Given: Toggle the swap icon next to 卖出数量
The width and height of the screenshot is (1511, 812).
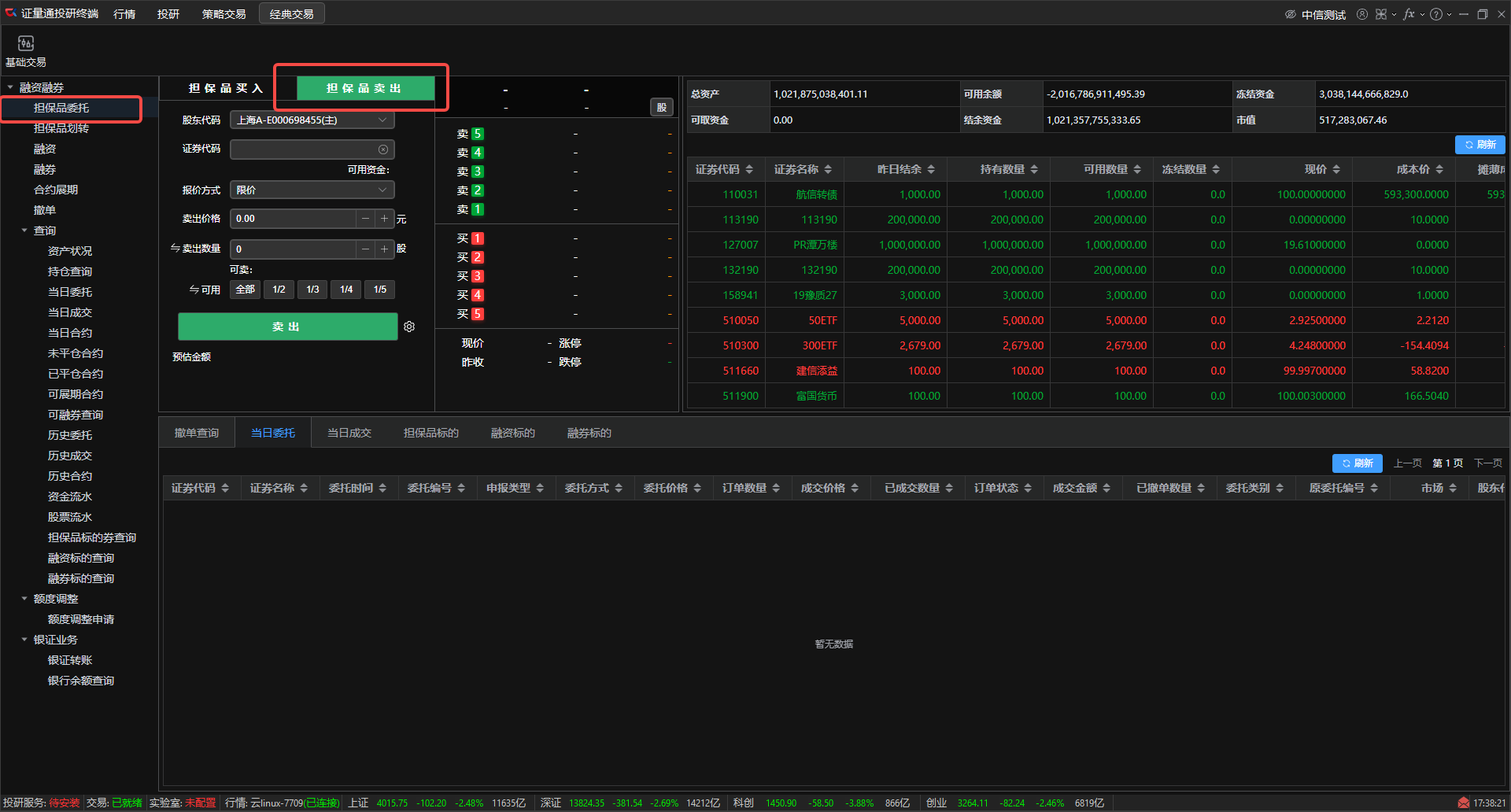Looking at the screenshot, I should point(175,249).
